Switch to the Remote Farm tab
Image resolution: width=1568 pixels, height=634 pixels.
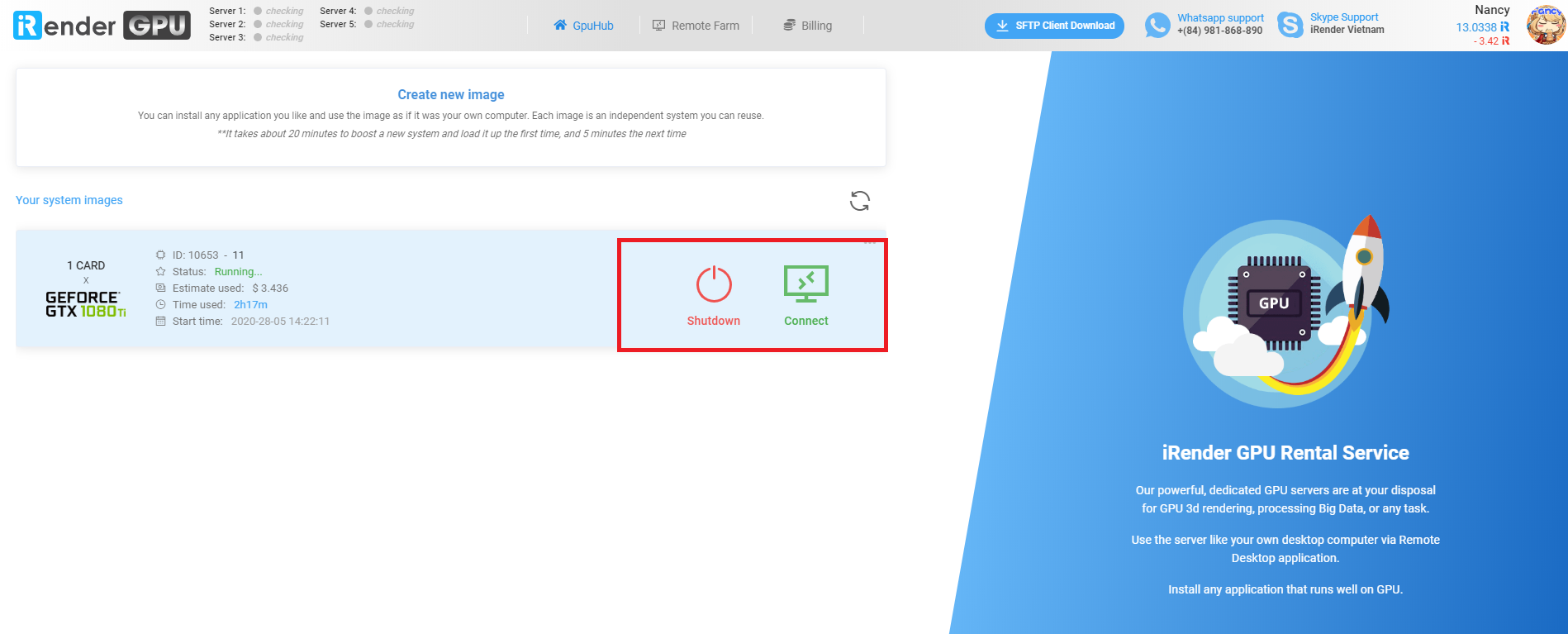tap(696, 26)
